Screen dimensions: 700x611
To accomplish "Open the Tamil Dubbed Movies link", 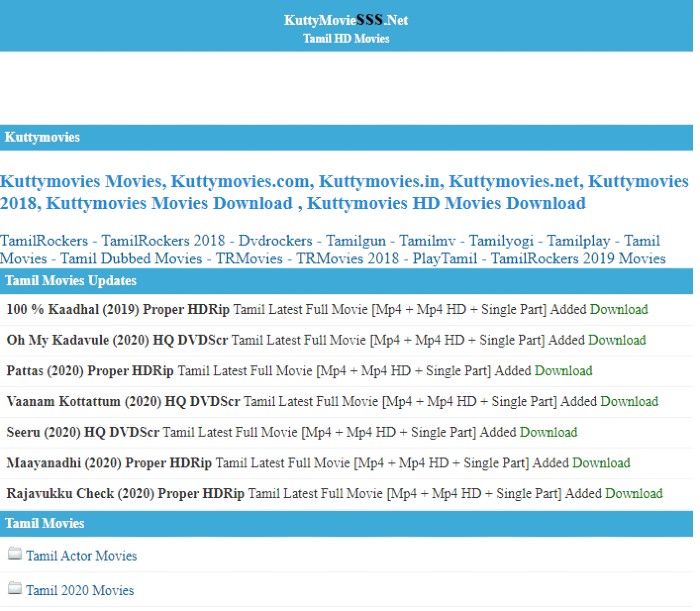I will 131,258.
